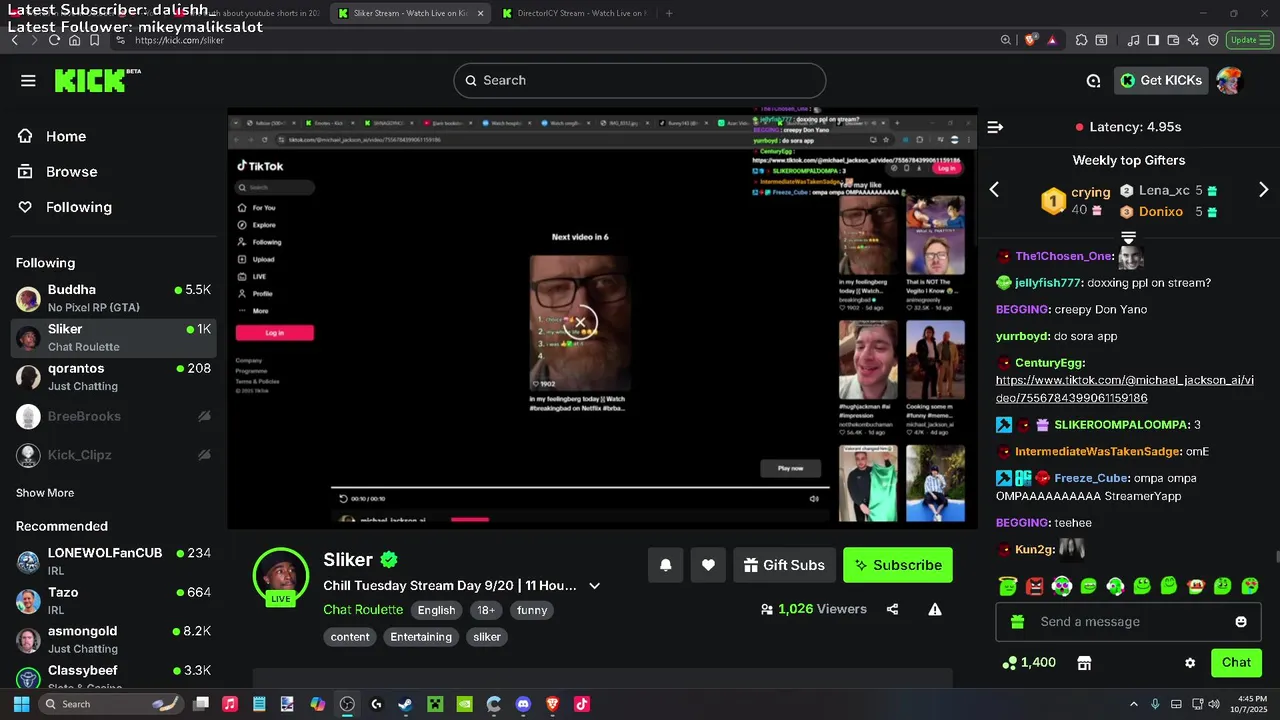
Task: Close the Sliker Stream browser tab
Action: click(480, 13)
